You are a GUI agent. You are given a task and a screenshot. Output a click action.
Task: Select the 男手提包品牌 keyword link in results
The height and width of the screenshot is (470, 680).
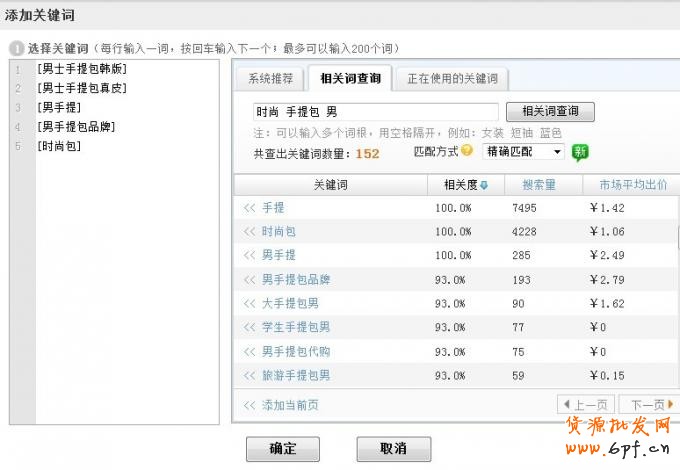click(x=296, y=280)
